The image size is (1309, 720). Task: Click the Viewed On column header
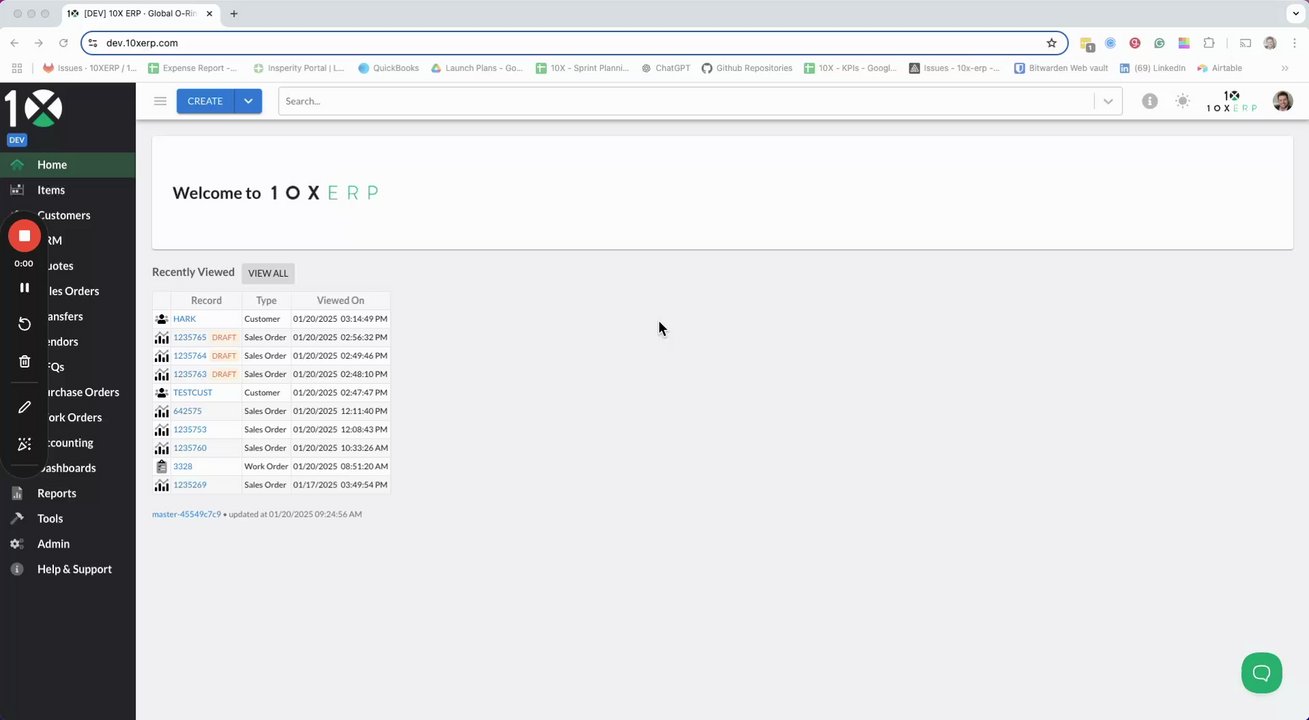(x=341, y=300)
